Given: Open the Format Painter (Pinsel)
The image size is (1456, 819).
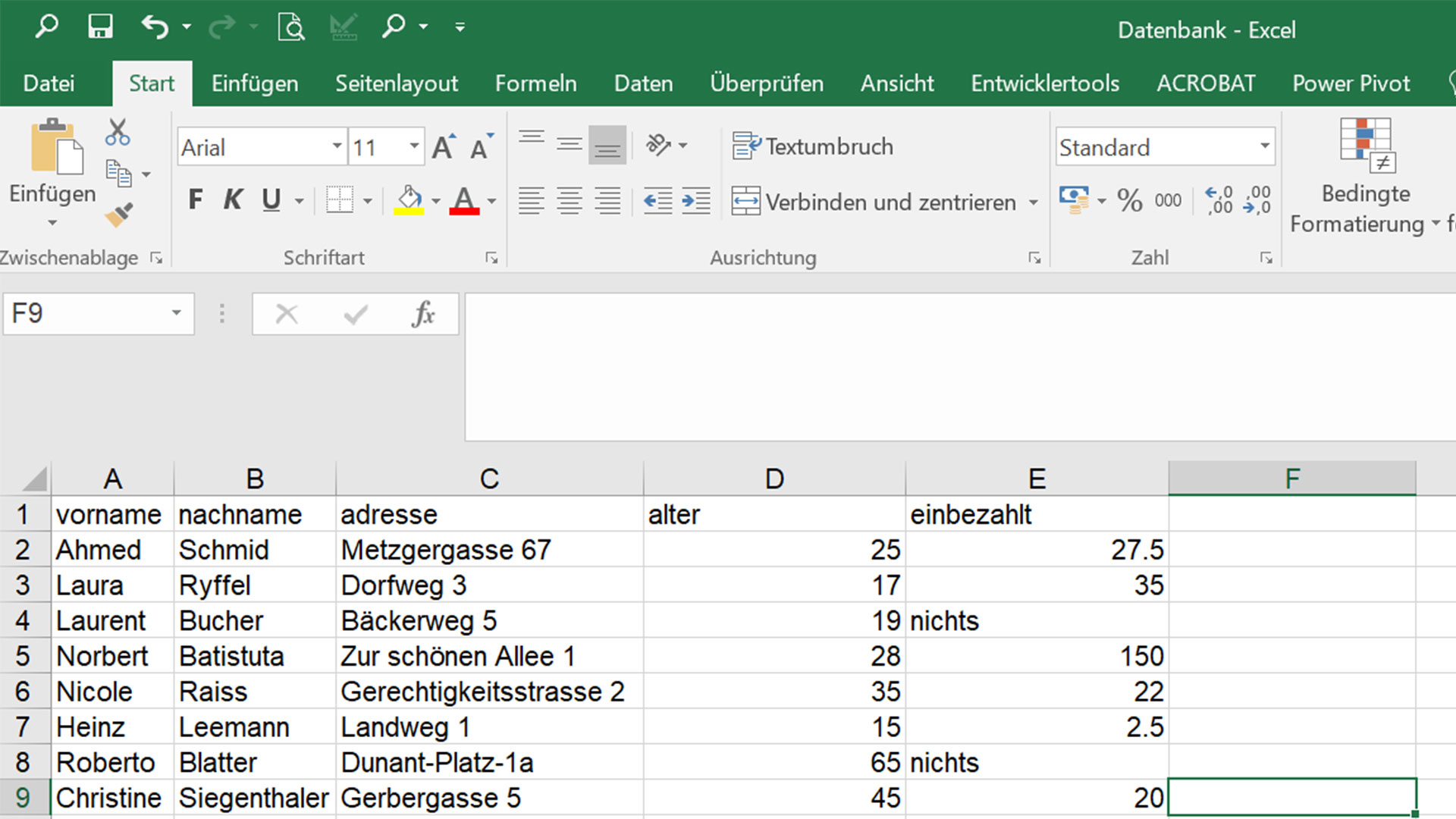Looking at the screenshot, I should 118,215.
